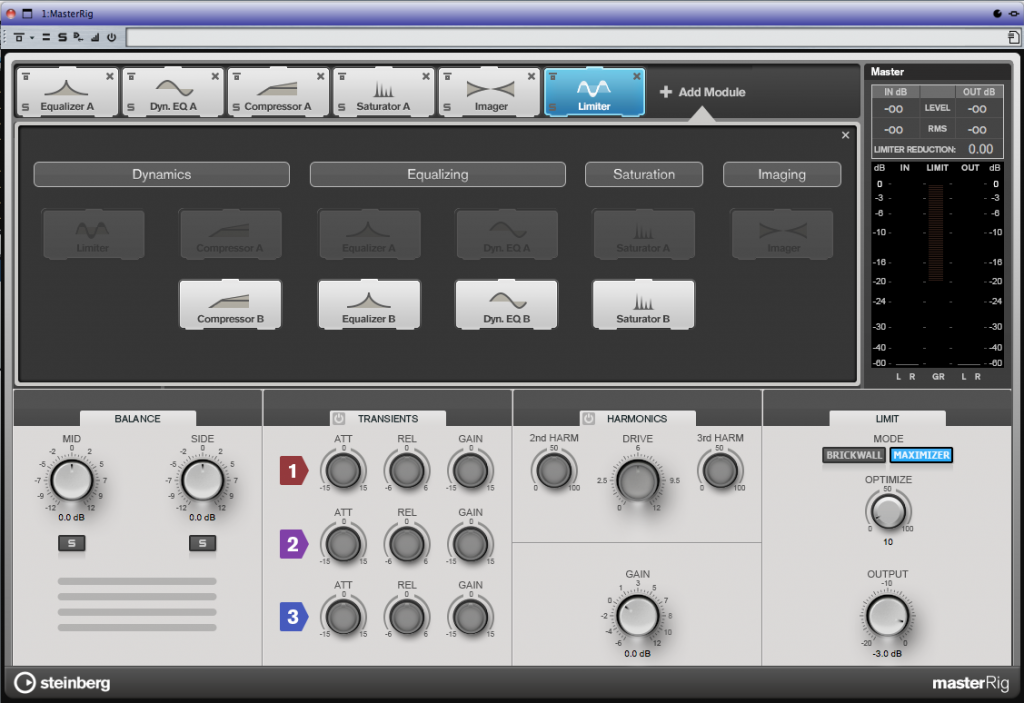The image size is (1024, 703).
Task: Click the harmonics DRIVE knob
Action: click(x=638, y=480)
